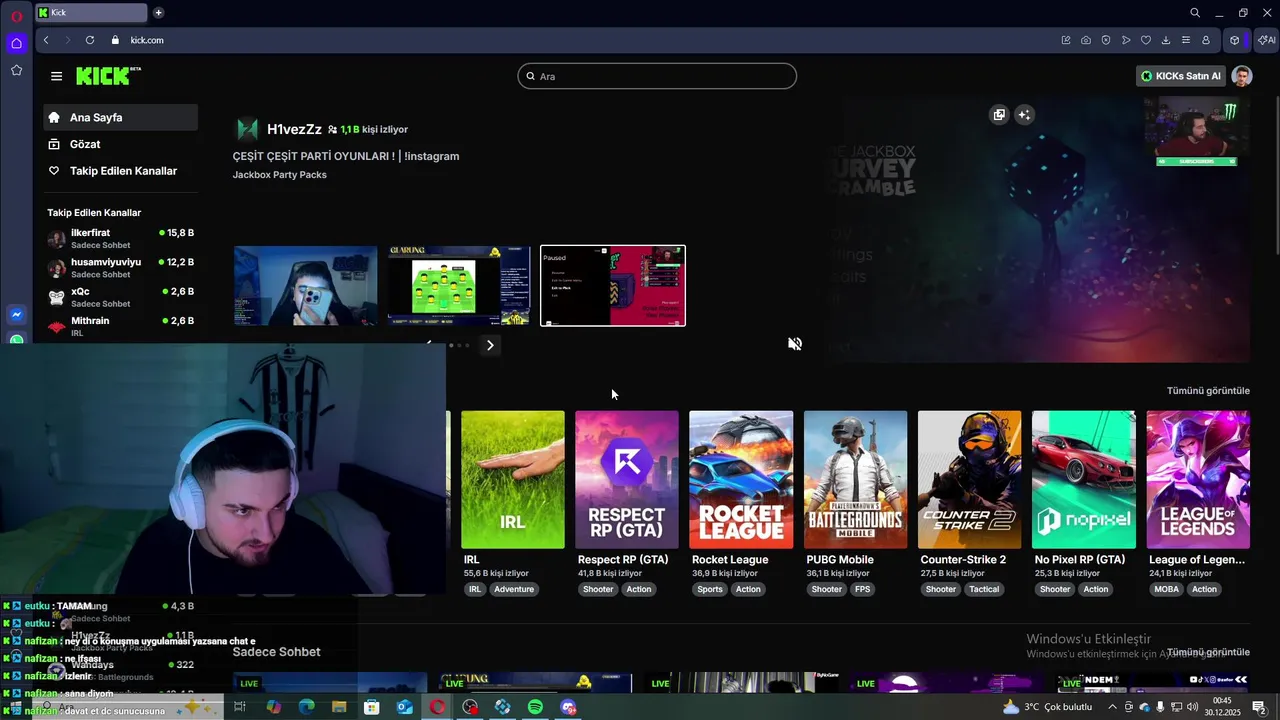Open the IRL category card

513,480
